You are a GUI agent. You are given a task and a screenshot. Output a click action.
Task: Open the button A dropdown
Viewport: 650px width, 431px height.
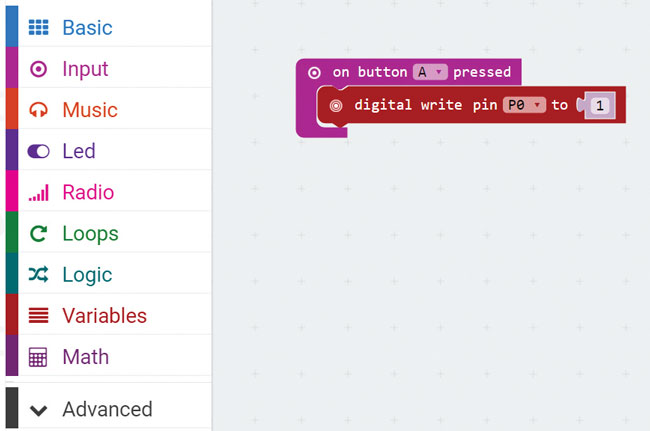(x=430, y=72)
